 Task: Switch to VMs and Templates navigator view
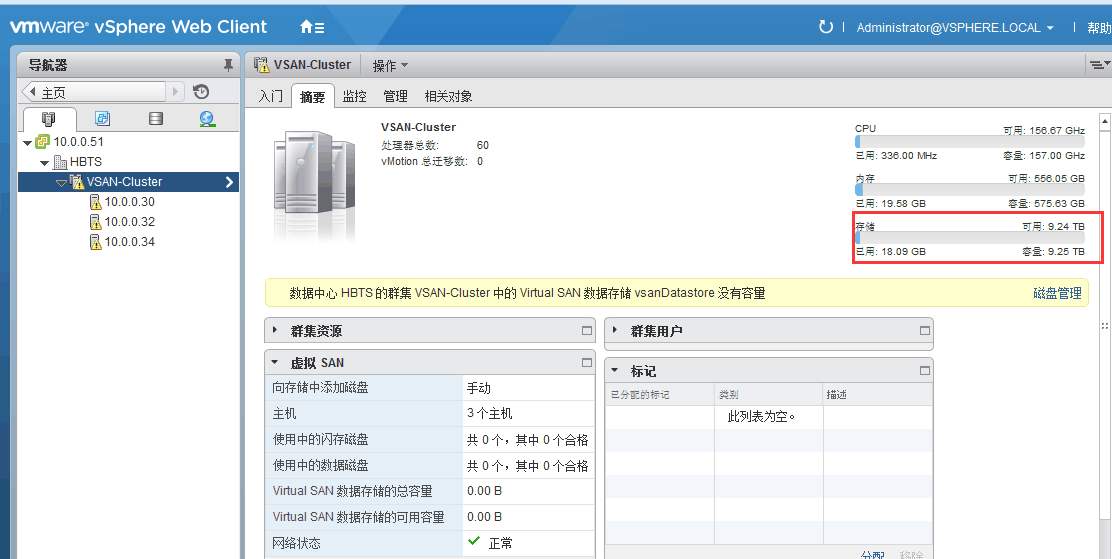click(103, 118)
